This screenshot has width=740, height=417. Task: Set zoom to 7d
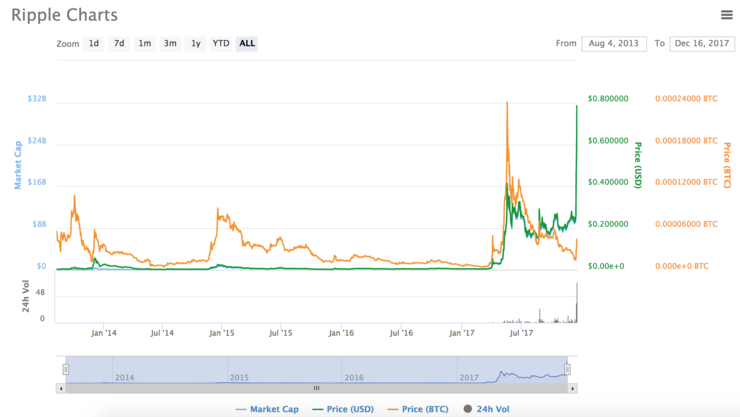coord(119,43)
